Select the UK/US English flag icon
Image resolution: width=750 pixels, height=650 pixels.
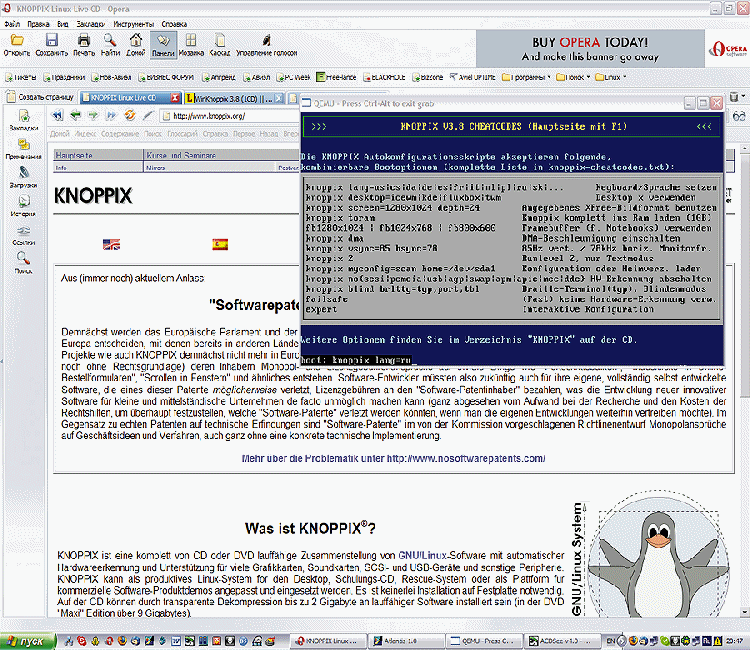pos(111,245)
